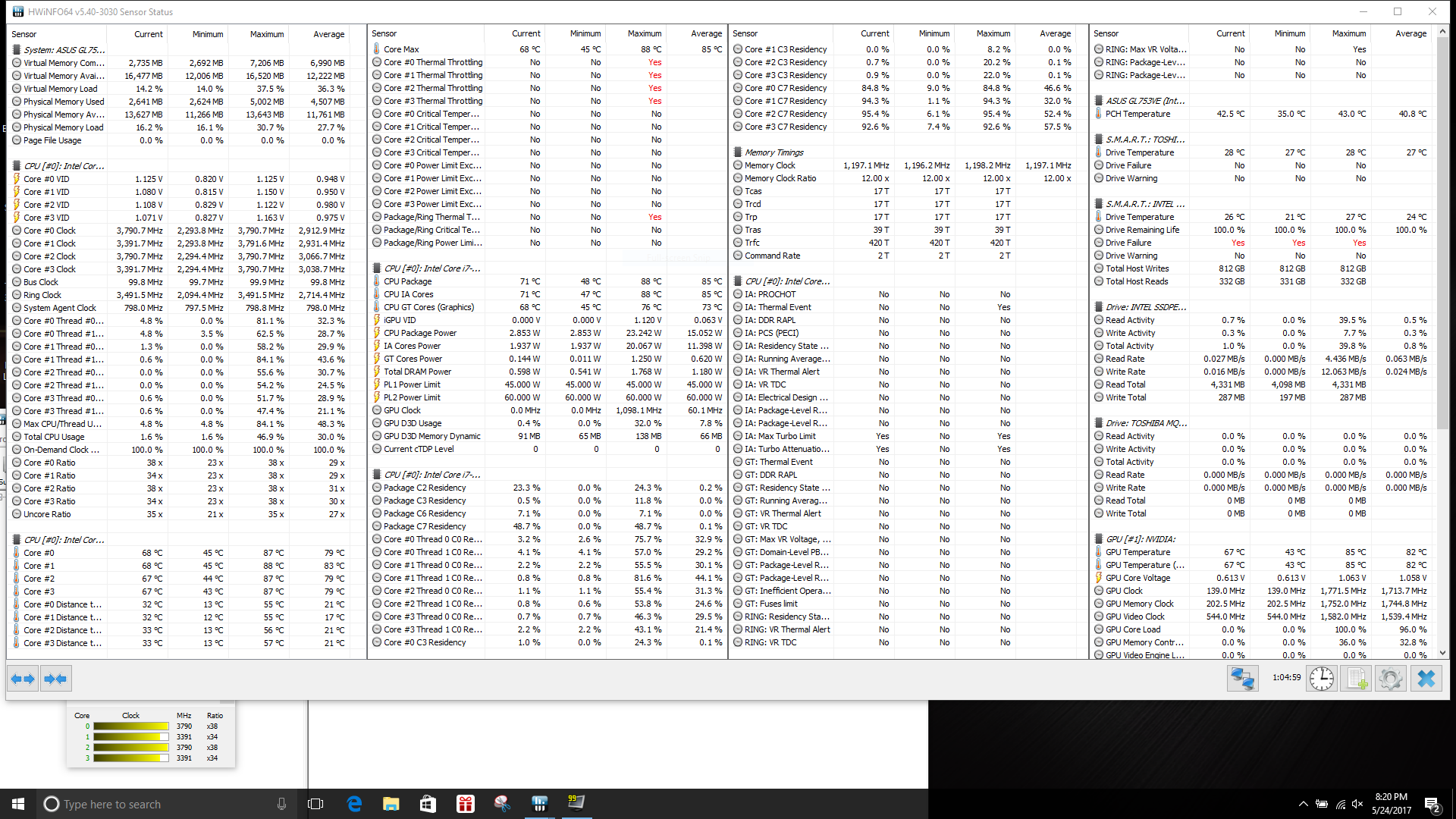Click the Task View taskbar icon
This screenshot has width=1456, height=819.
(315, 804)
